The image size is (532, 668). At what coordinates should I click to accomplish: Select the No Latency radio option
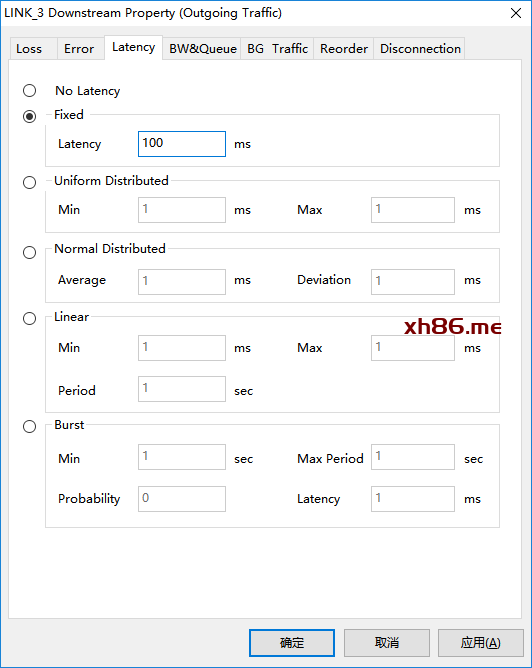click(x=29, y=90)
